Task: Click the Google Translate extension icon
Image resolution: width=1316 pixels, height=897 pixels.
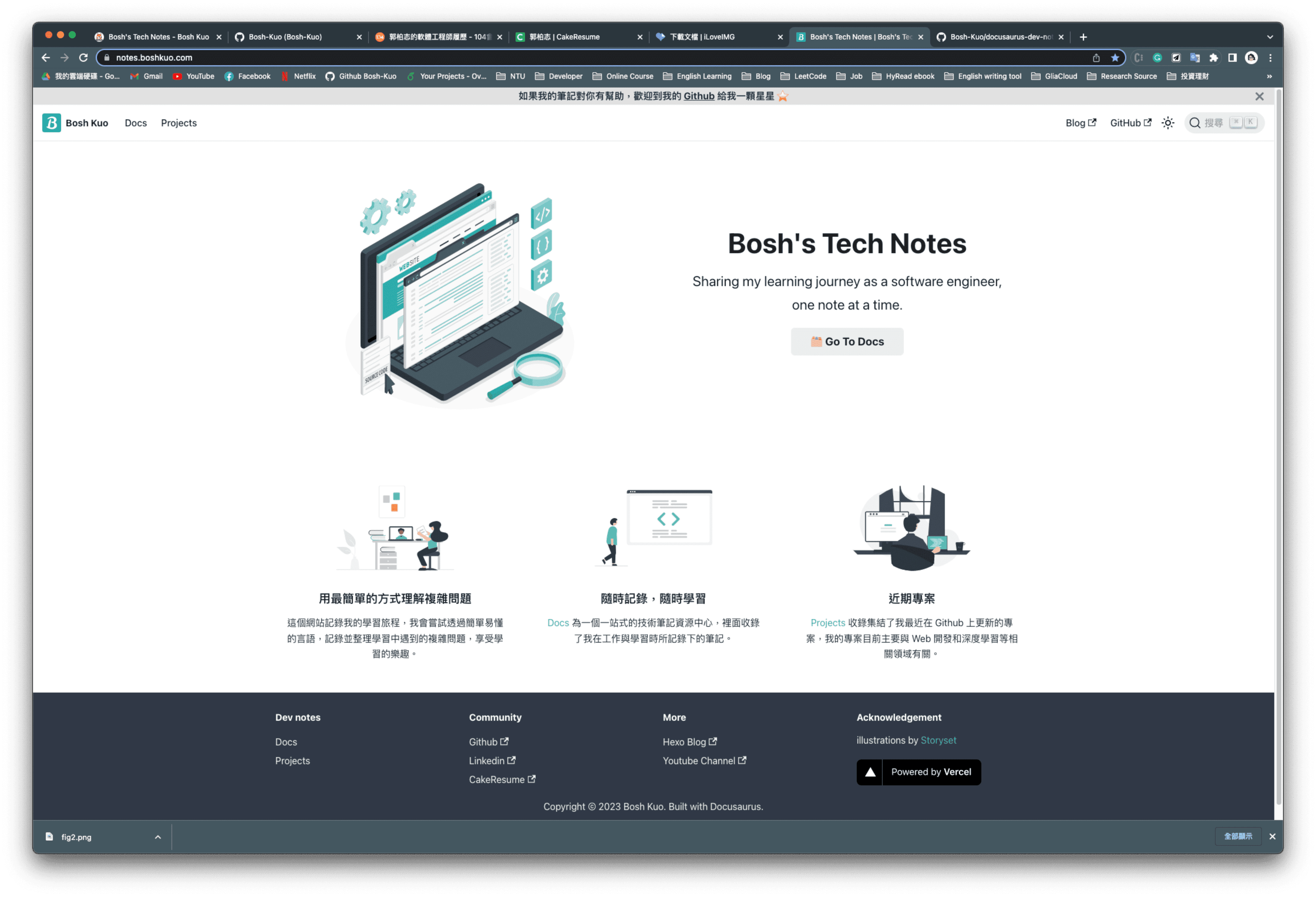Action: coord(1195,58)
